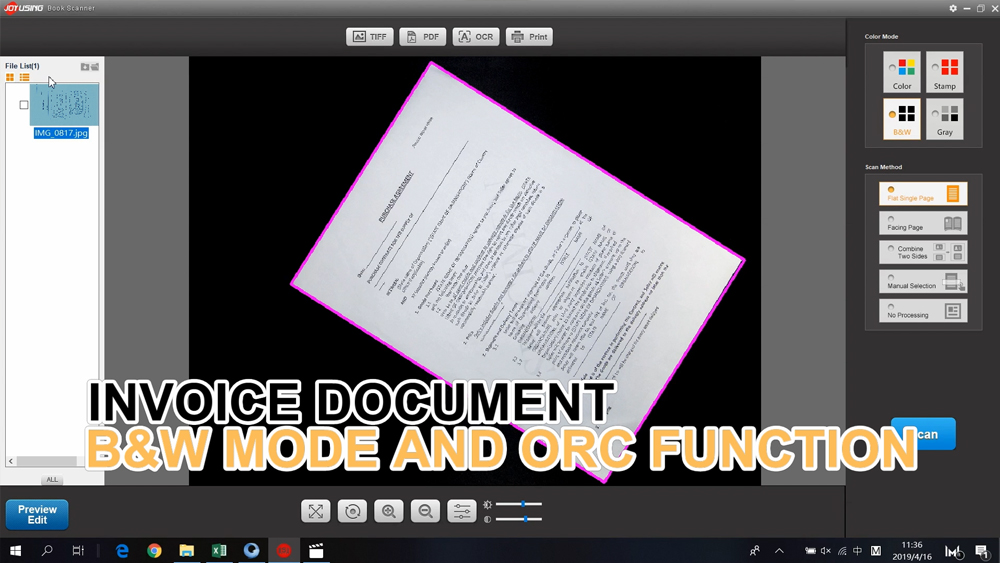This screenshot has height=563, width=1000.
Task: Open the image adjustment settings icon
Action: 462,511
